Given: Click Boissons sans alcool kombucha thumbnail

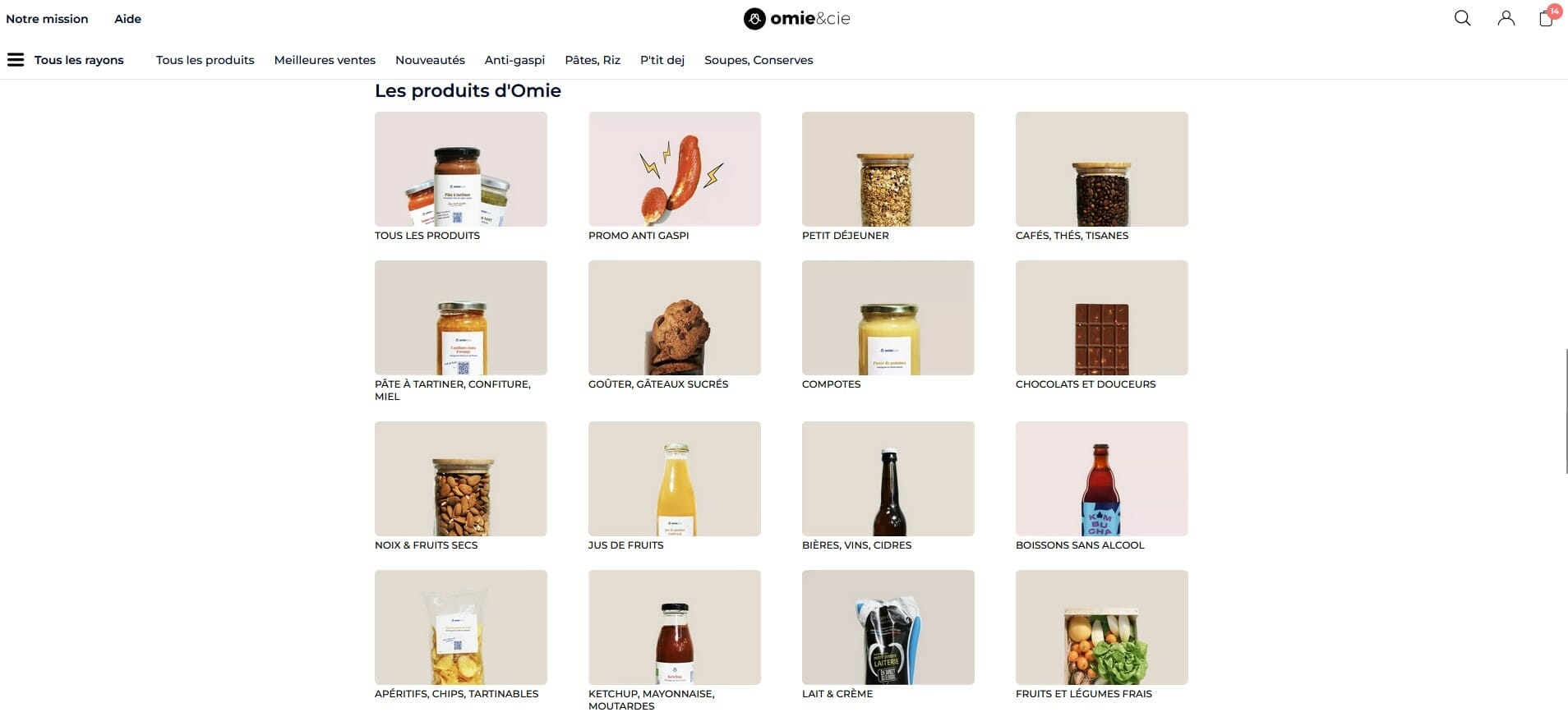Looking at the screenshot, I should tap(1102, 479).
